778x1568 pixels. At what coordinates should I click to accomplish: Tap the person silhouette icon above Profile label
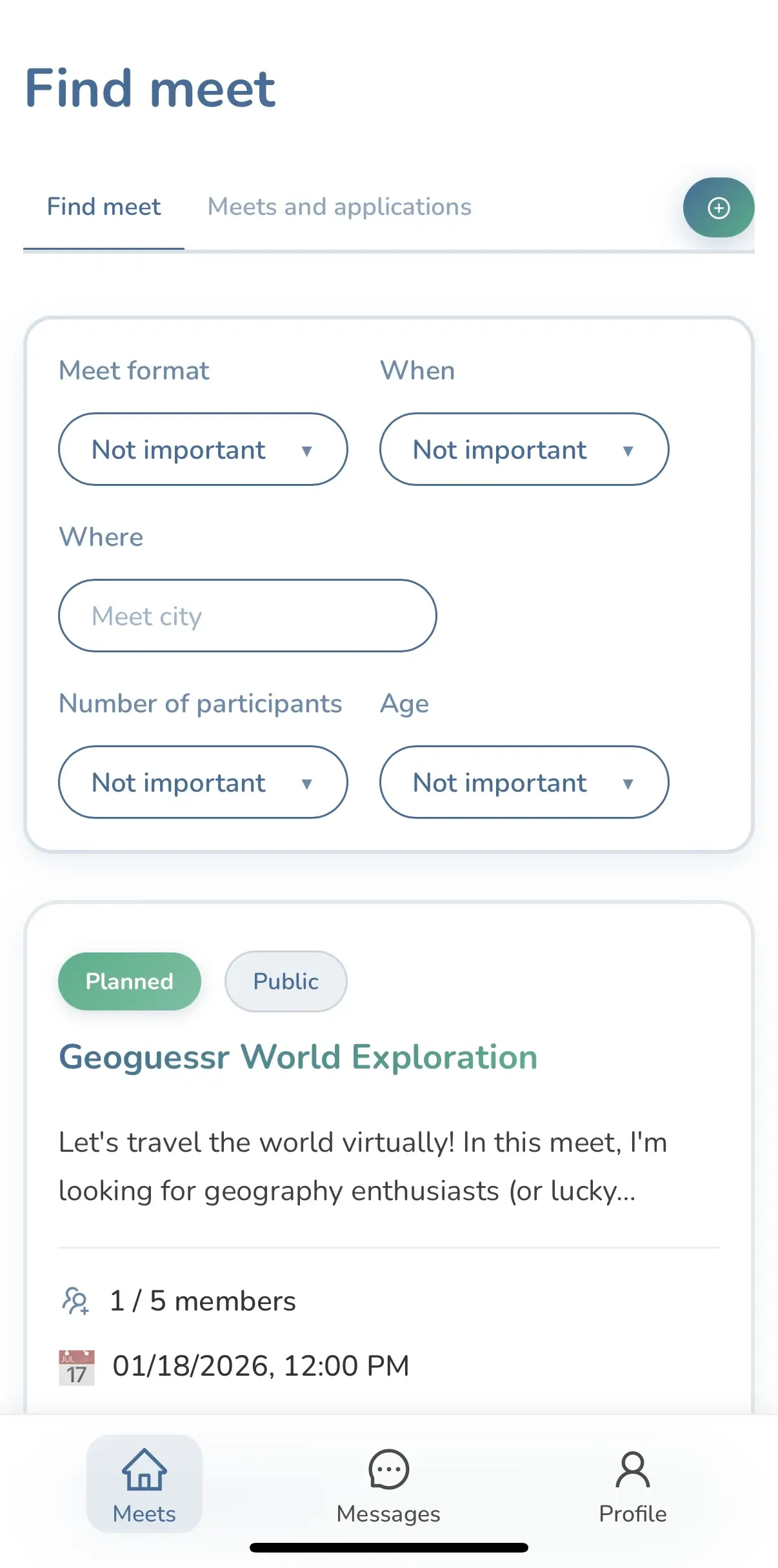(632, 1470)
